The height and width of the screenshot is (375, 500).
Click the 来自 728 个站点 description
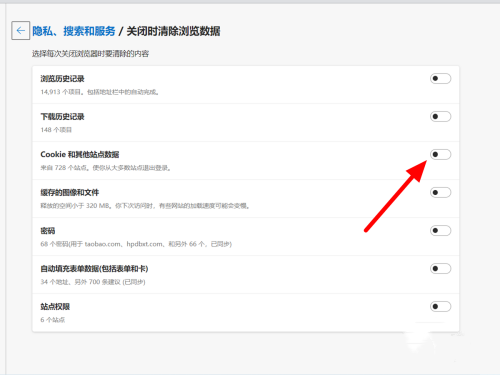coord(106,168)
